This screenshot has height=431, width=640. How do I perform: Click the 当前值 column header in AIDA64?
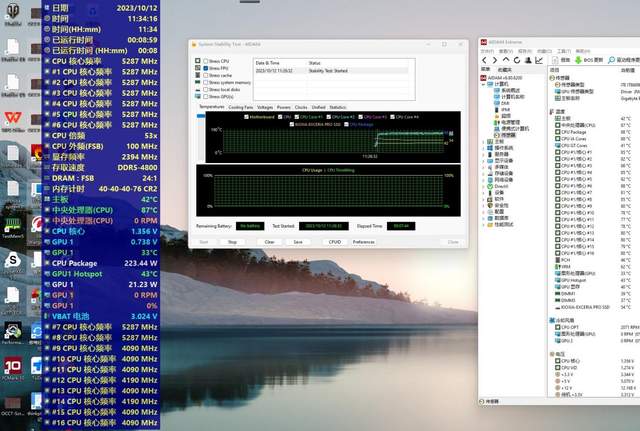[629, 70]
